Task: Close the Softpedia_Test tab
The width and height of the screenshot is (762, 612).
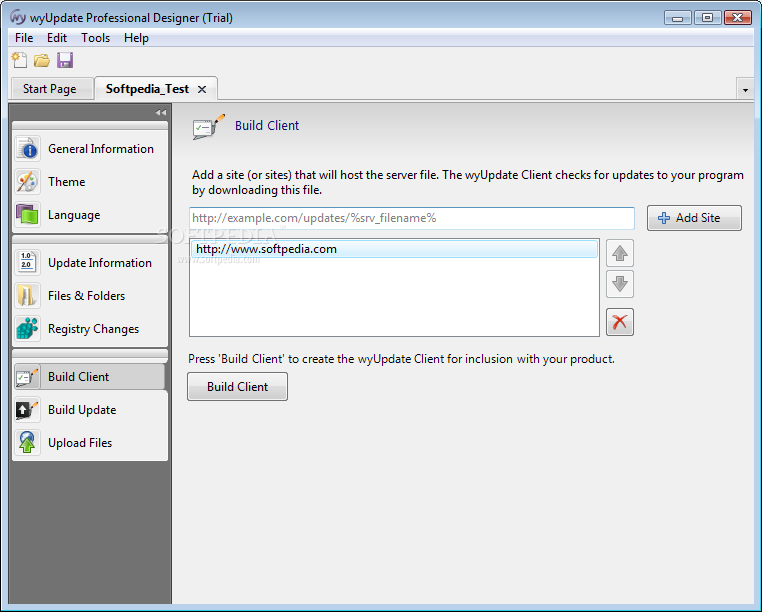Action: pyautogui.click(x=202, y=89)
